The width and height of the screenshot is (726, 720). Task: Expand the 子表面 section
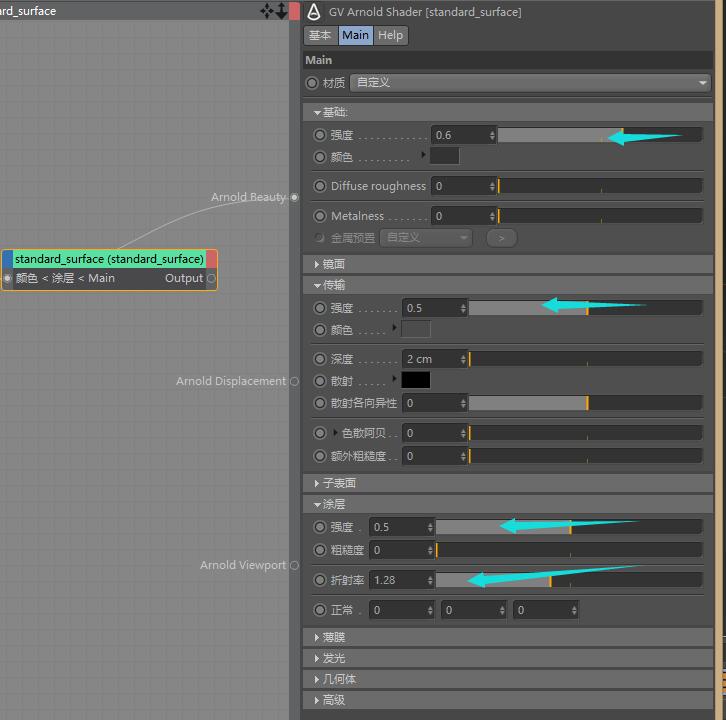click(x=317, y=483)
